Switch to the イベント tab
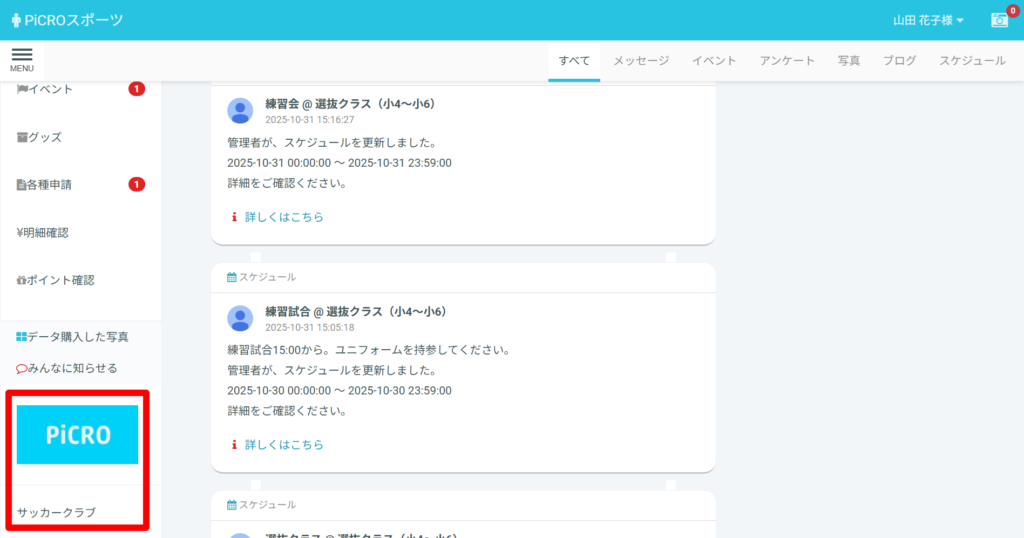This screenshot has width=1024, height=538. (x=714, y=61)
